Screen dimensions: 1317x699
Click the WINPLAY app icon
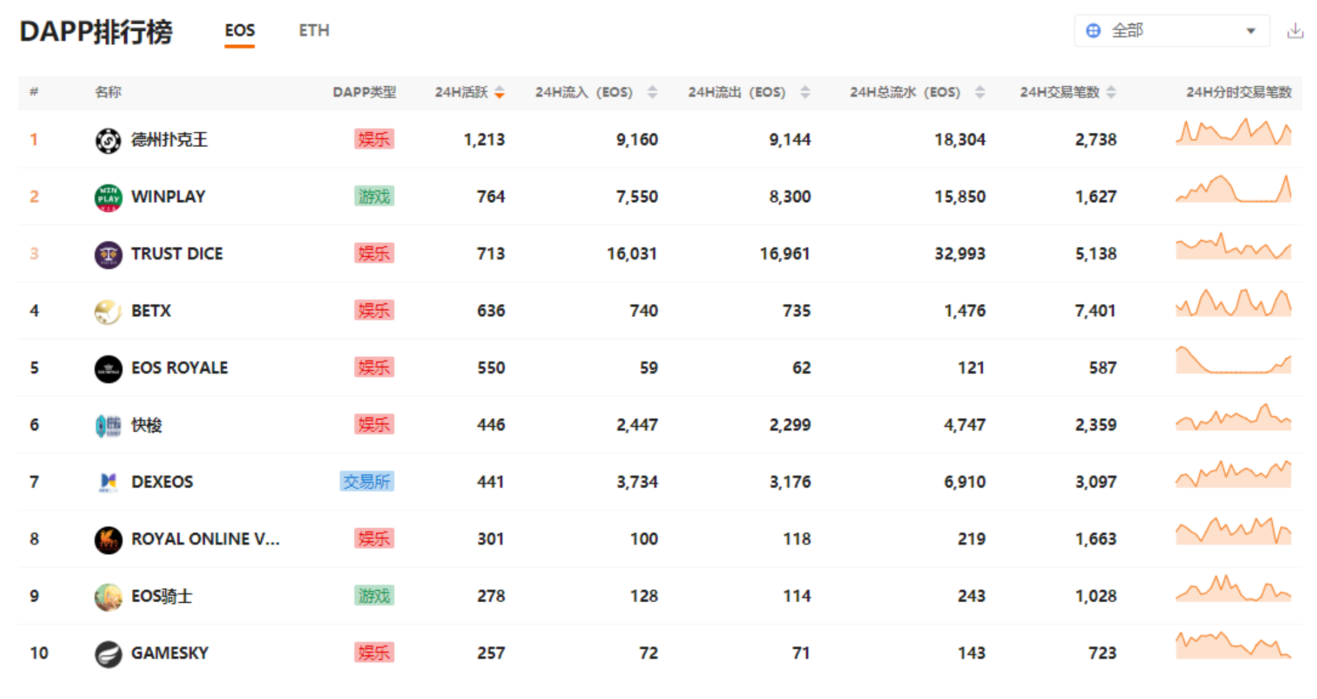coord(108,197)
